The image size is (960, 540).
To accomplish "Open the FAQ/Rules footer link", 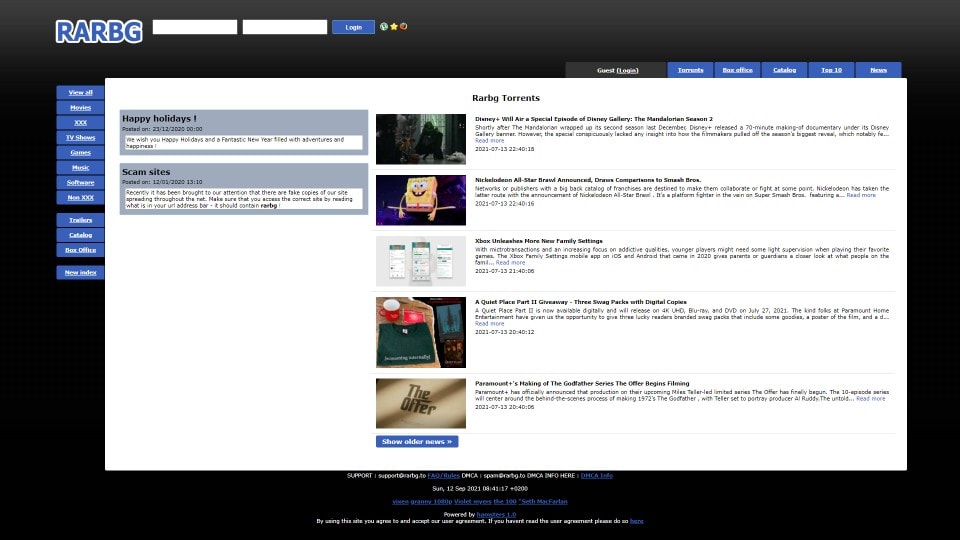I will click(443, 475).
